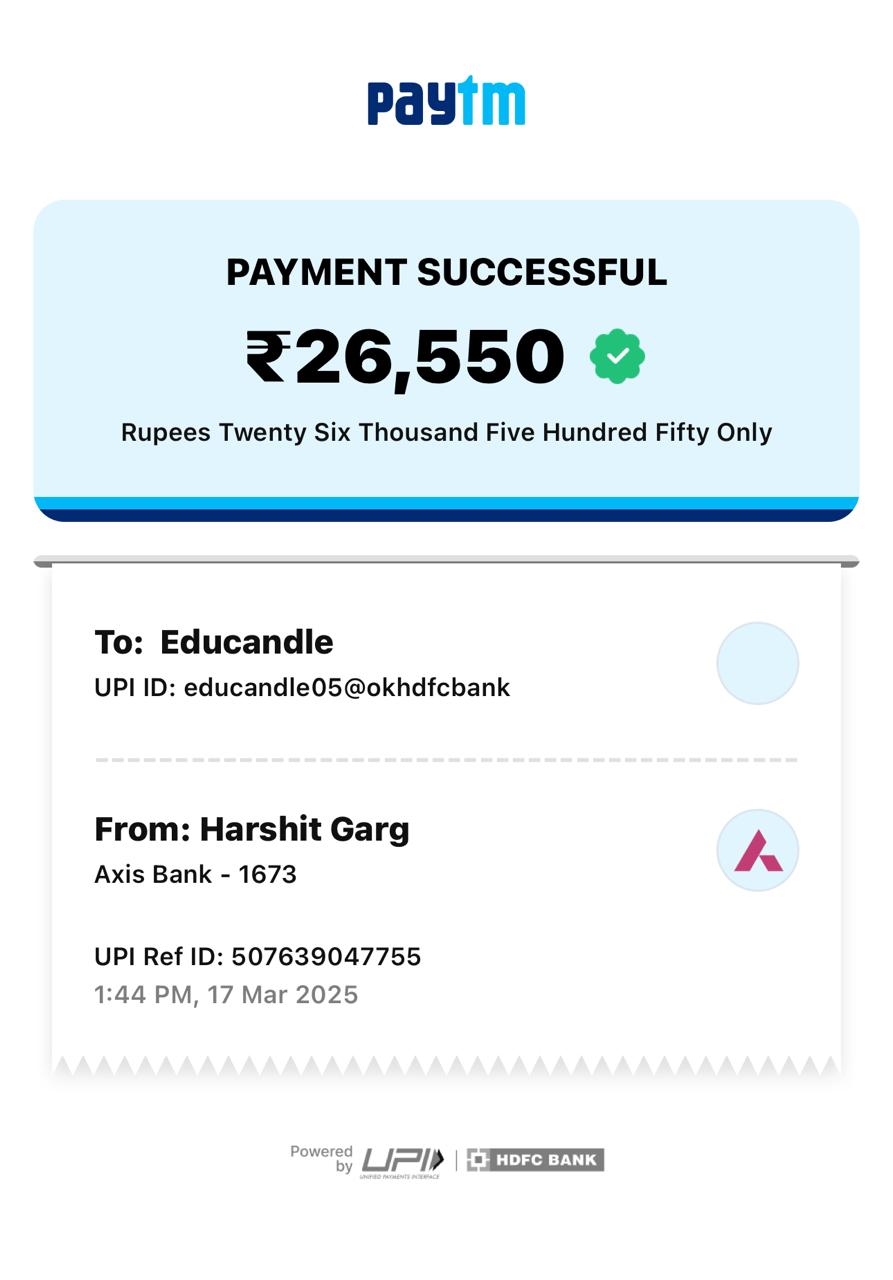Select the Axis Bank - 1673 account text
Viewport: 893px width, 1280px height.
[x=195, y=874]
